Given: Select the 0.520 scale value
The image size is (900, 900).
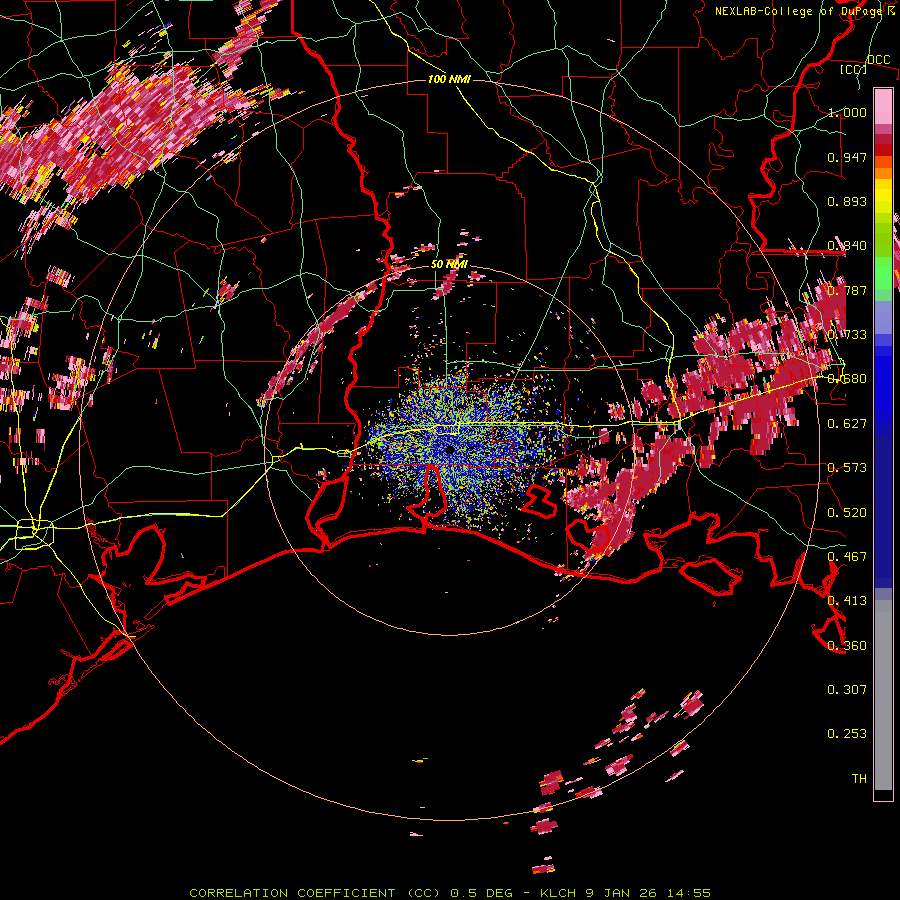Looking at the screenshot, I should (x=847, y=513).
